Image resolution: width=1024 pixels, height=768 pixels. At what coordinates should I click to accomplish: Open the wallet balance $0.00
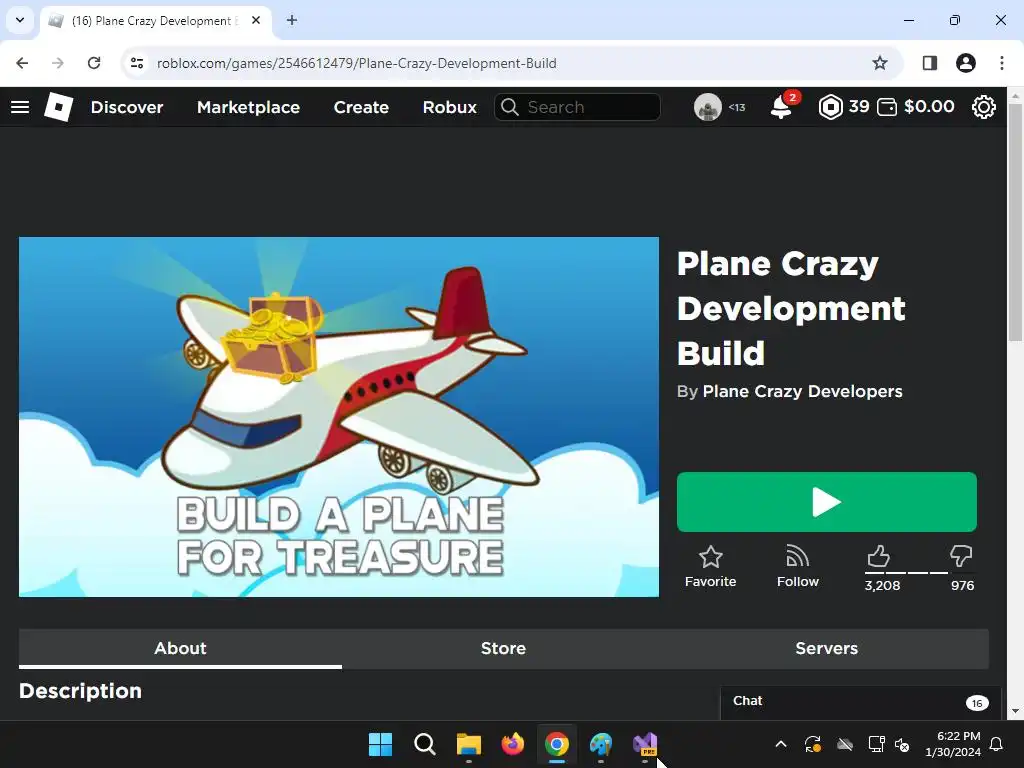(x=916, y=106)
